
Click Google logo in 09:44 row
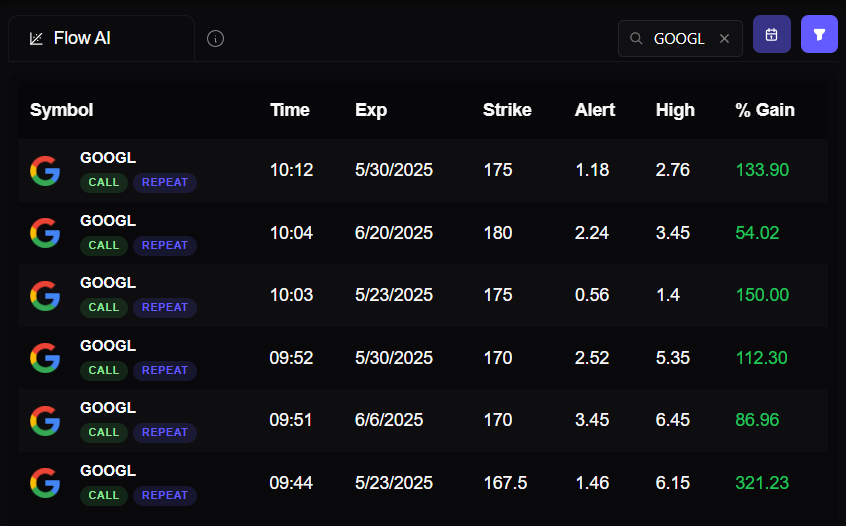(45, 483)
